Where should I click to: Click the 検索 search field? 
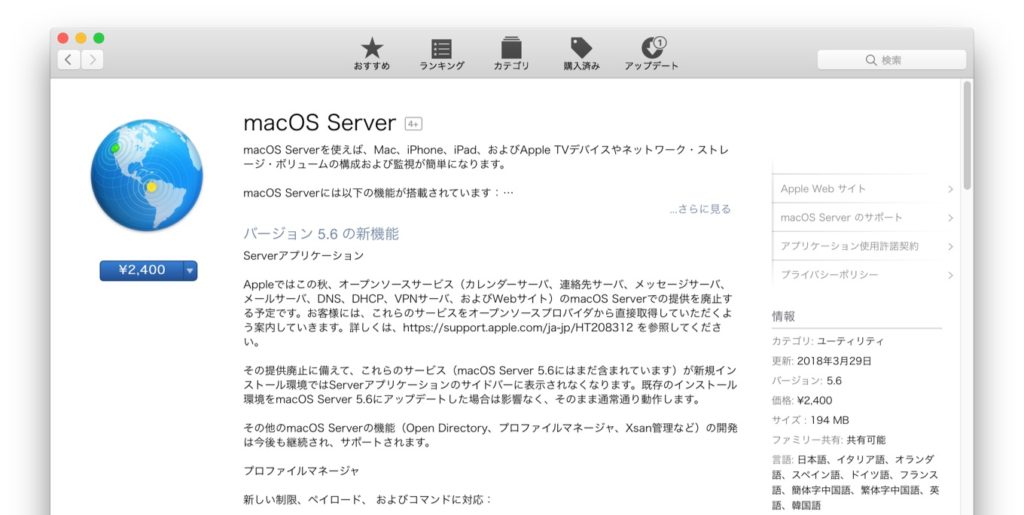[892, 60]
